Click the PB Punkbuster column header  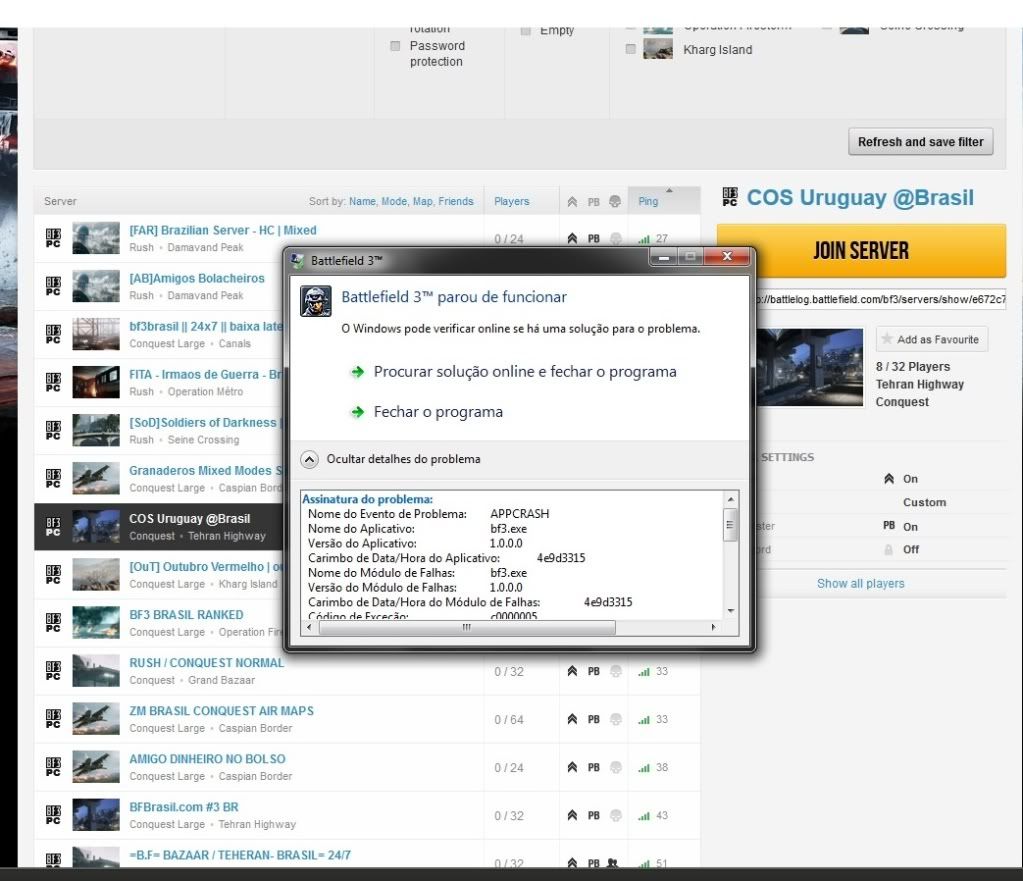point(593,202)
